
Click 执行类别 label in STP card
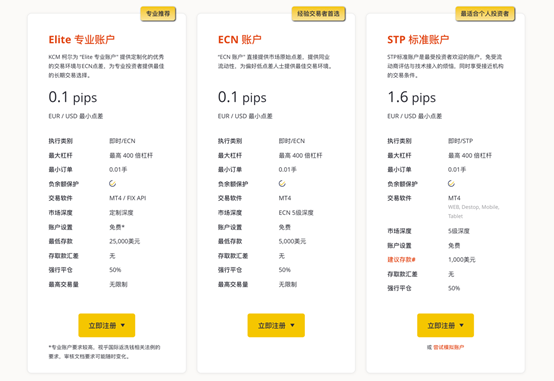399,141
